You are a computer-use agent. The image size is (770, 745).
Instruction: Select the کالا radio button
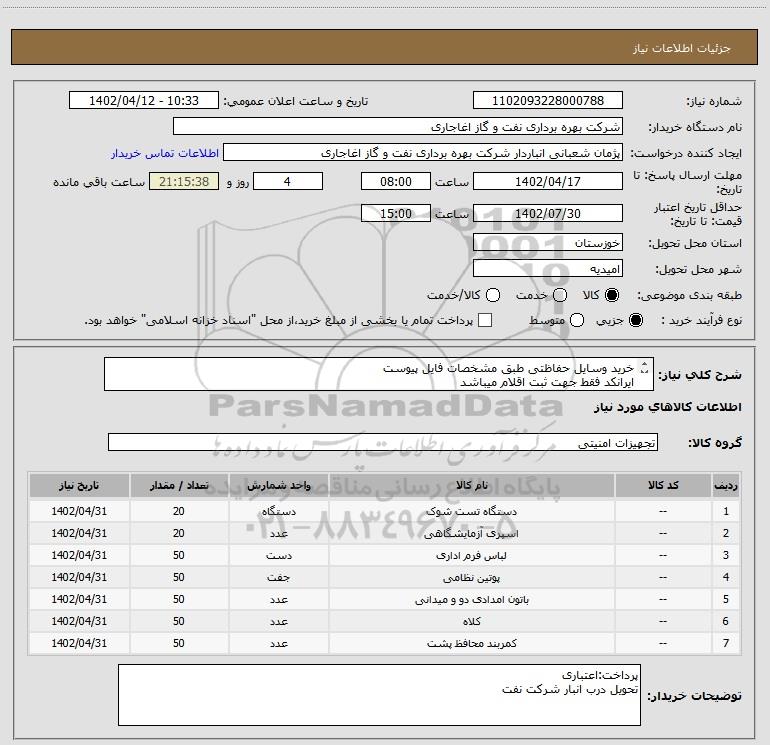612,295
